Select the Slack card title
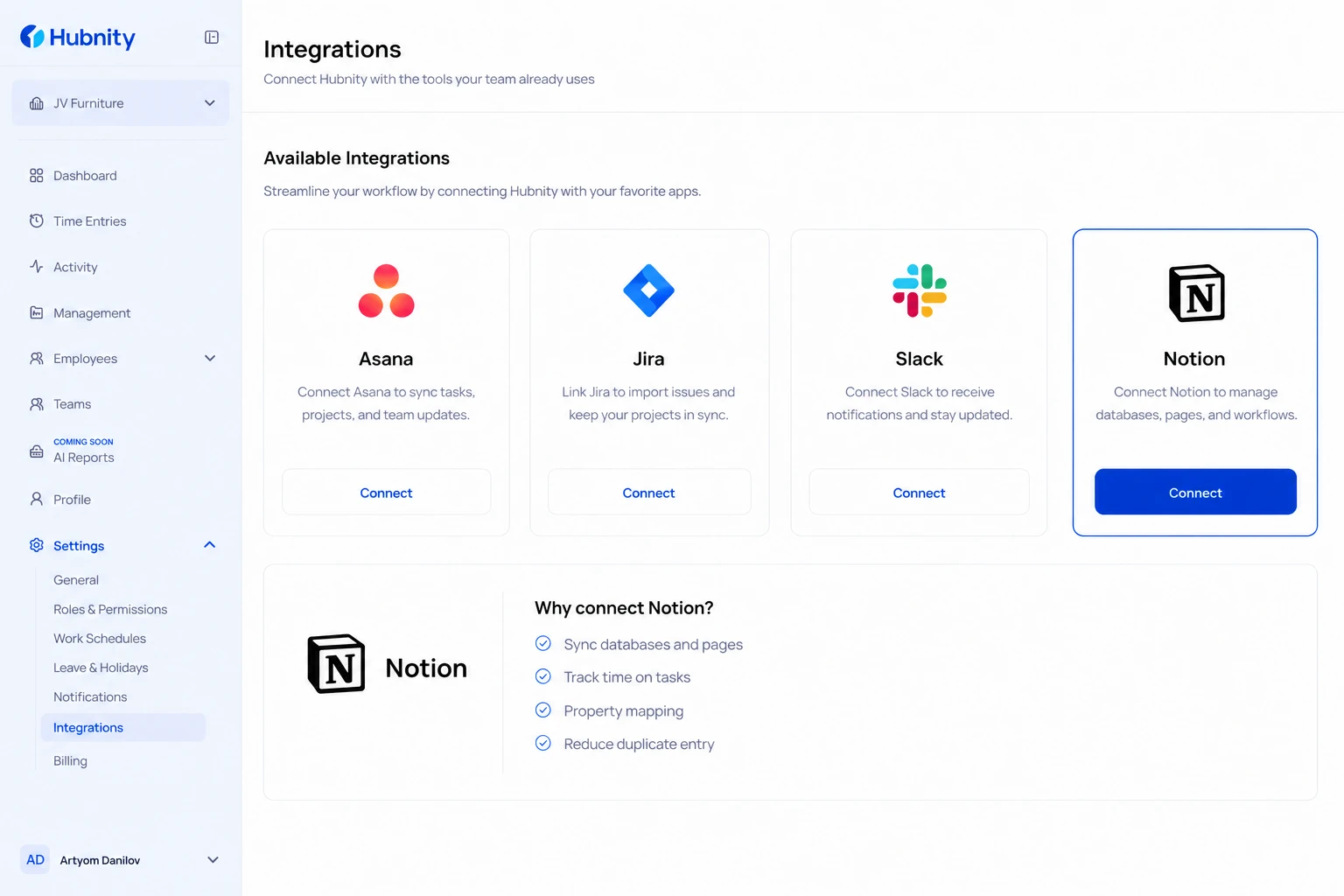This screenshot has height=896, width=1344. 919,359
